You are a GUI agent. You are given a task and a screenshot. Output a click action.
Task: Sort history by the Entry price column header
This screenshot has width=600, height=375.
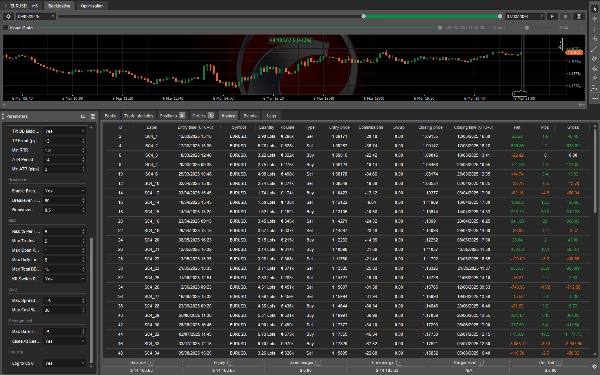[x=339, y=127]
